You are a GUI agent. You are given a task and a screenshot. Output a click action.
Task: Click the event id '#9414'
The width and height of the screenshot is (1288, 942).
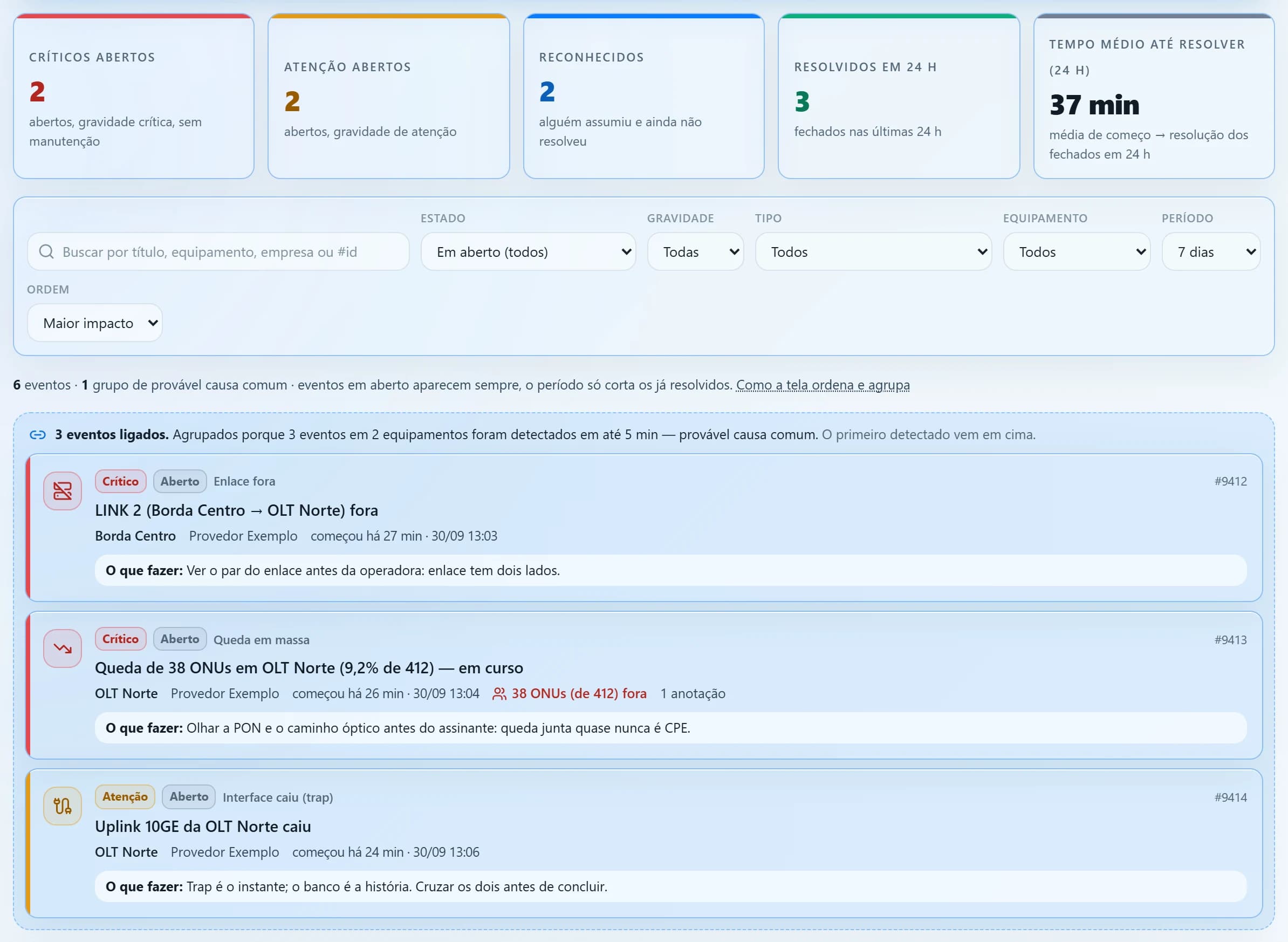(x=1230, y=797)
